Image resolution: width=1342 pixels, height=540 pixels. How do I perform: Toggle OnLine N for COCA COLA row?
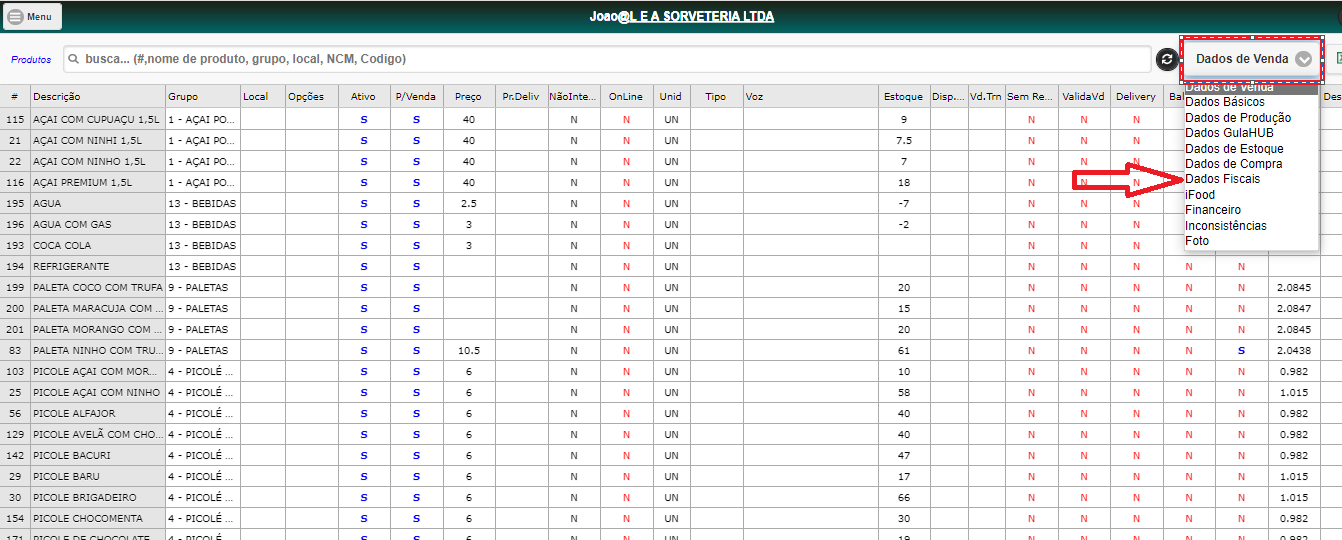(x=626, y=246)
